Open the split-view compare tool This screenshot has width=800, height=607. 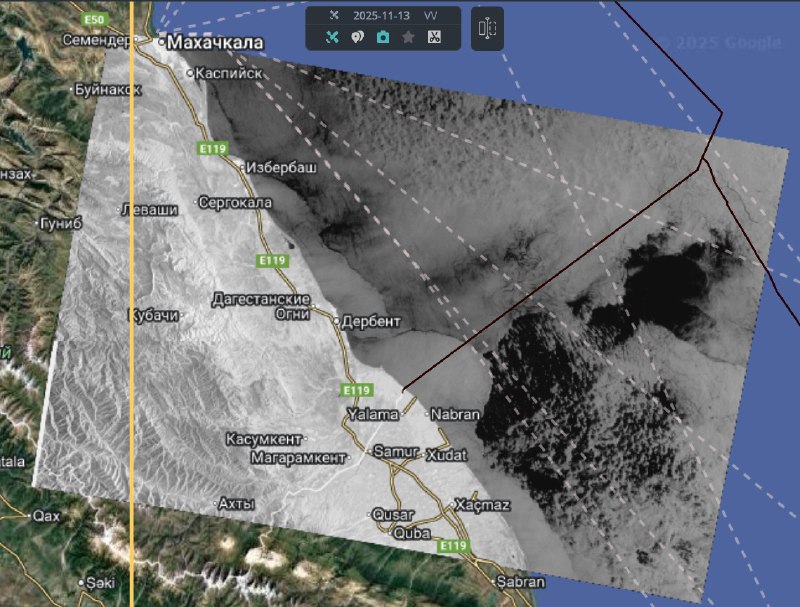(487, 28)
